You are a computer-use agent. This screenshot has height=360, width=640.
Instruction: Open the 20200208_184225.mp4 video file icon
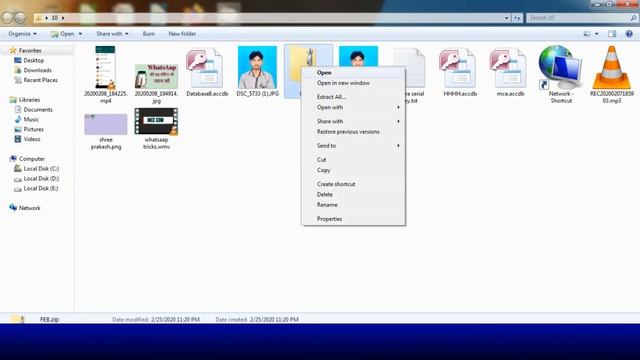coord(105,67)
